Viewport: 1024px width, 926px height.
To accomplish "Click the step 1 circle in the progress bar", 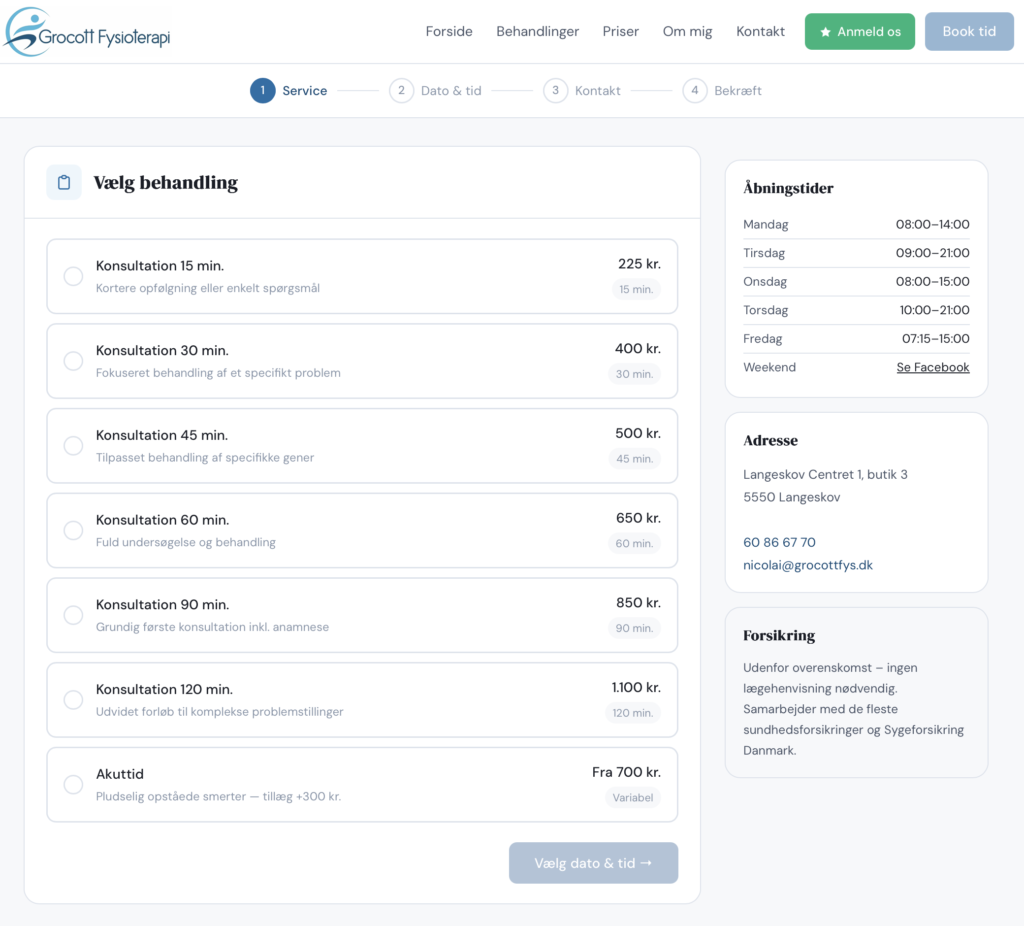I will tap(263, 91).
